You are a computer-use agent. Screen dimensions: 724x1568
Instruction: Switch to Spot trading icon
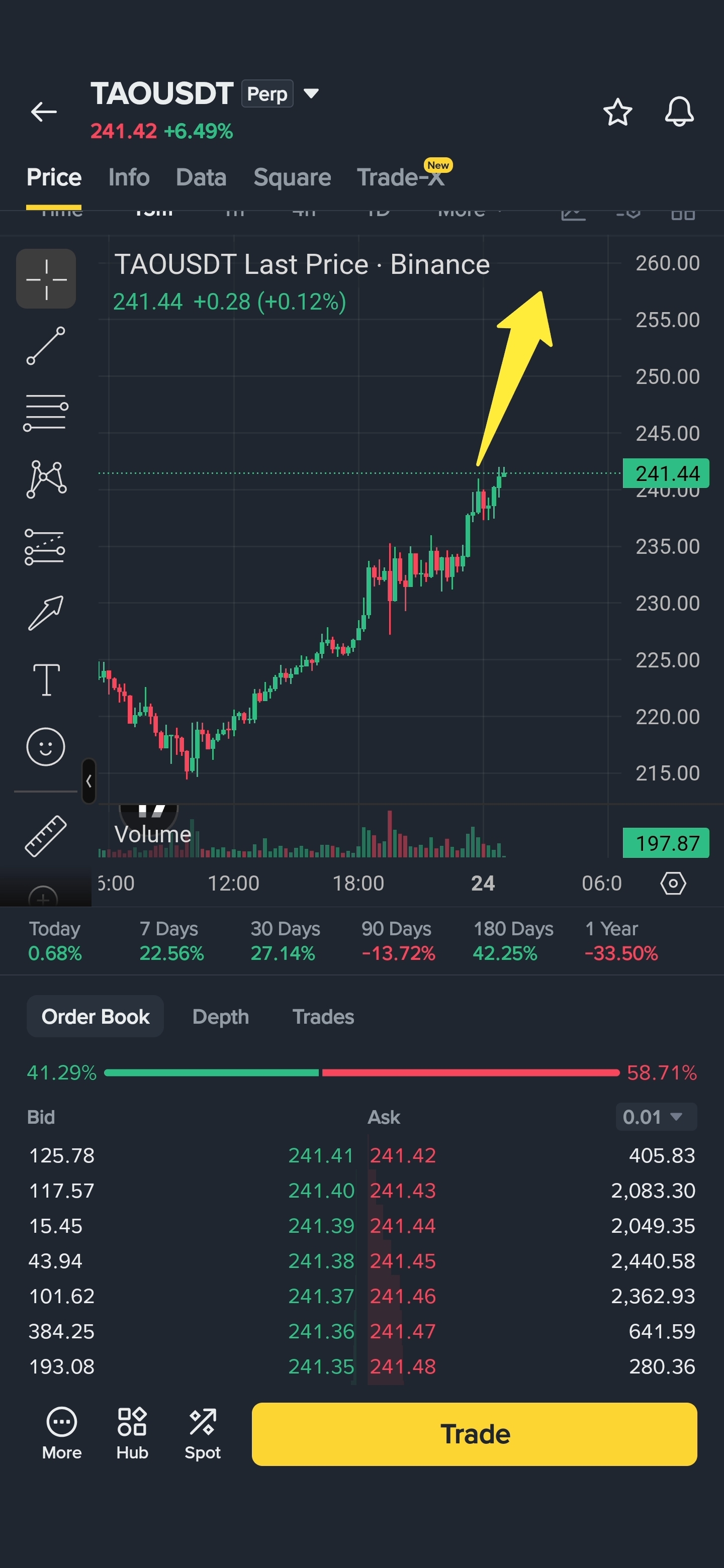pyautogui.click(x=203, y=1433)
